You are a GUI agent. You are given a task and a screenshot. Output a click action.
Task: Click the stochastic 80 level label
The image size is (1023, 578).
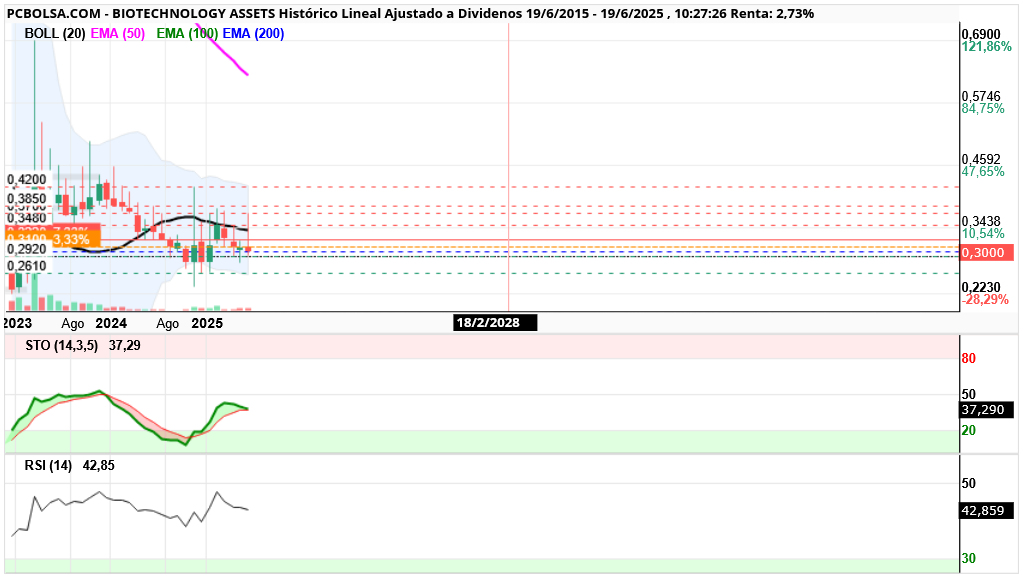point(969,358)
